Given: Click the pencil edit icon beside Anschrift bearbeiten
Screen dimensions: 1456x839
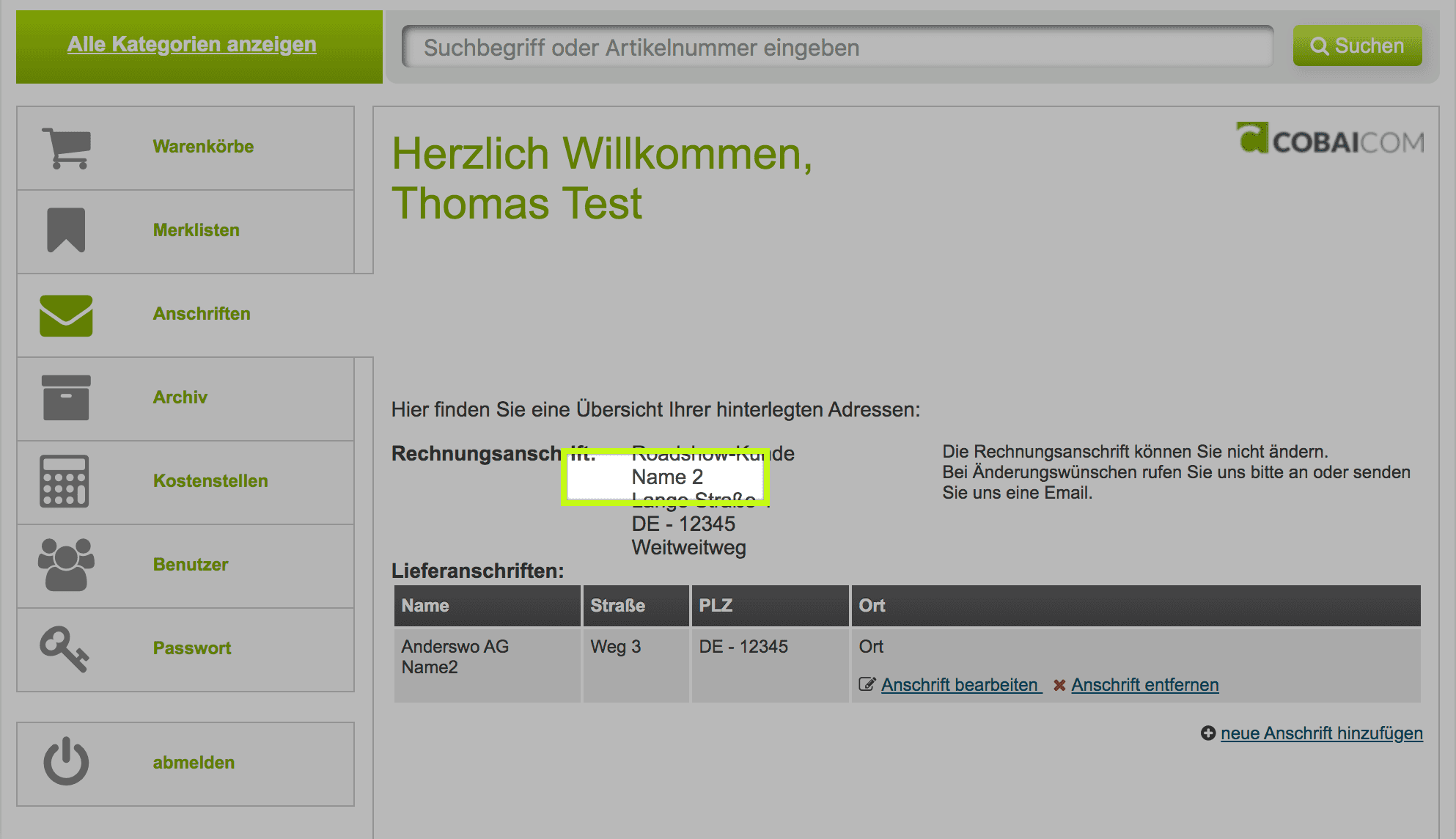Looking at the screenshot, I should tap(867, 684).
